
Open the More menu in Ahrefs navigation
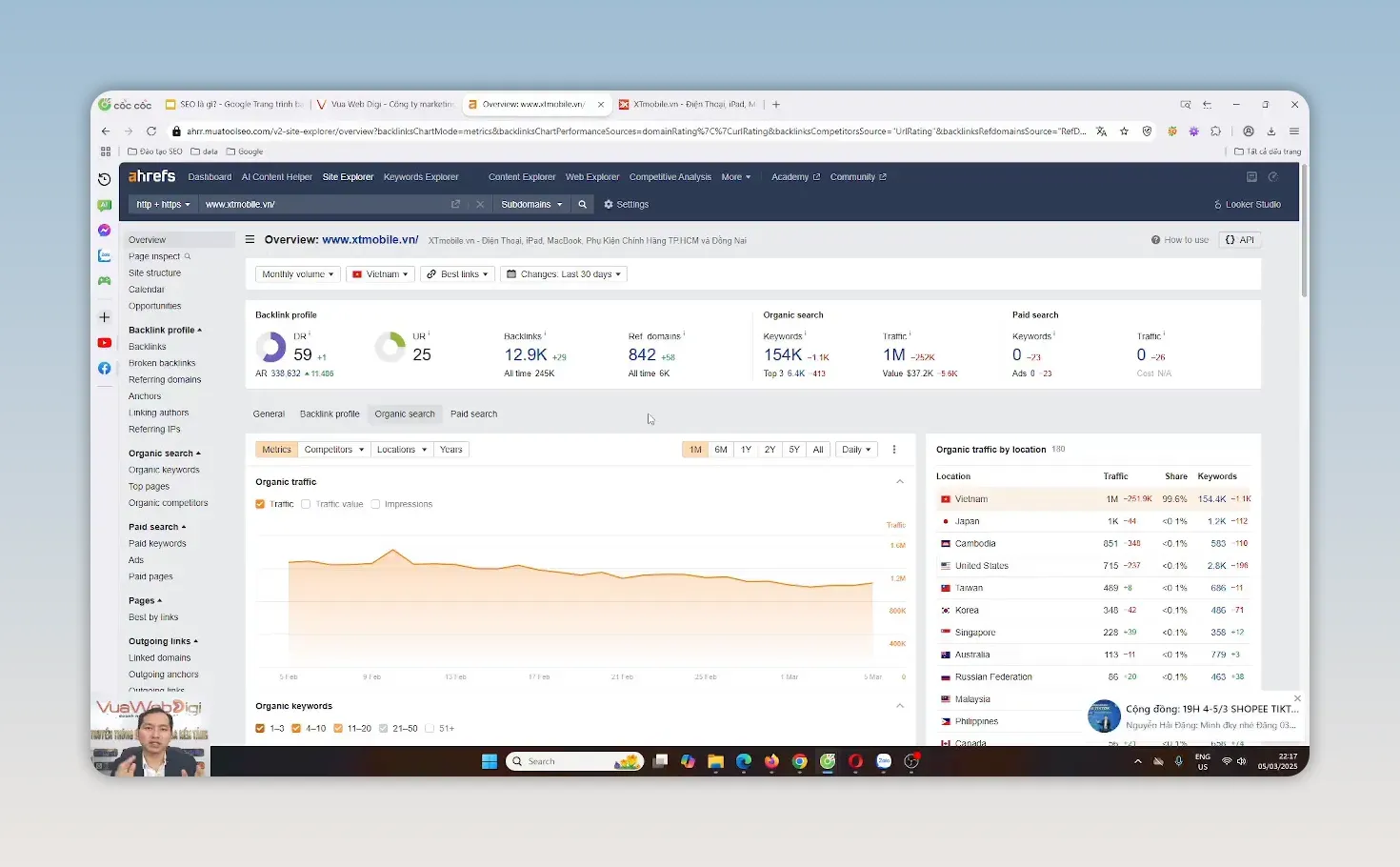point(736,177)
